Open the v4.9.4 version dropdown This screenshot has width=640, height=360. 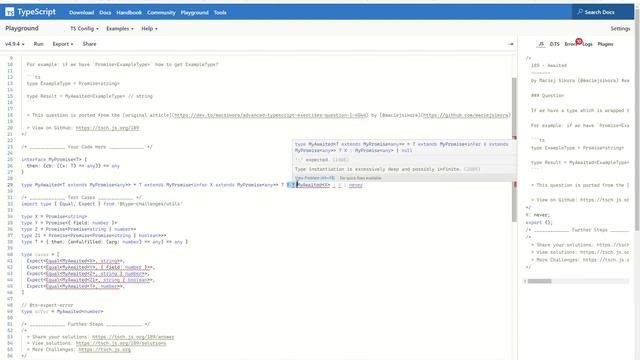[x=15, y=44]
